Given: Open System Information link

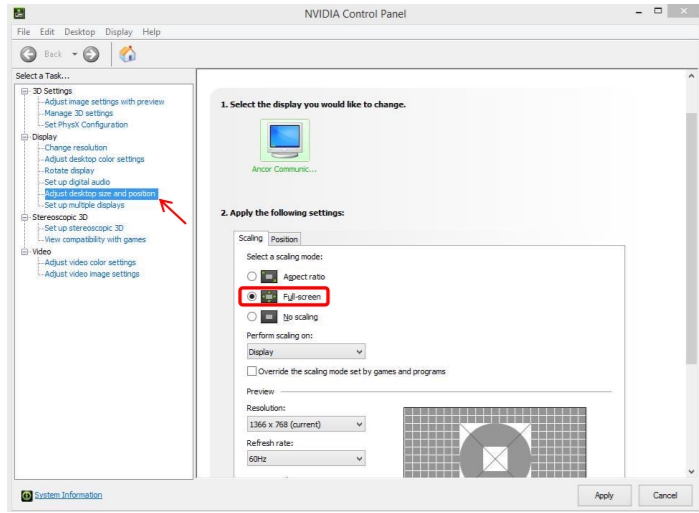Looking at the screenshot, I should point(68,495).
